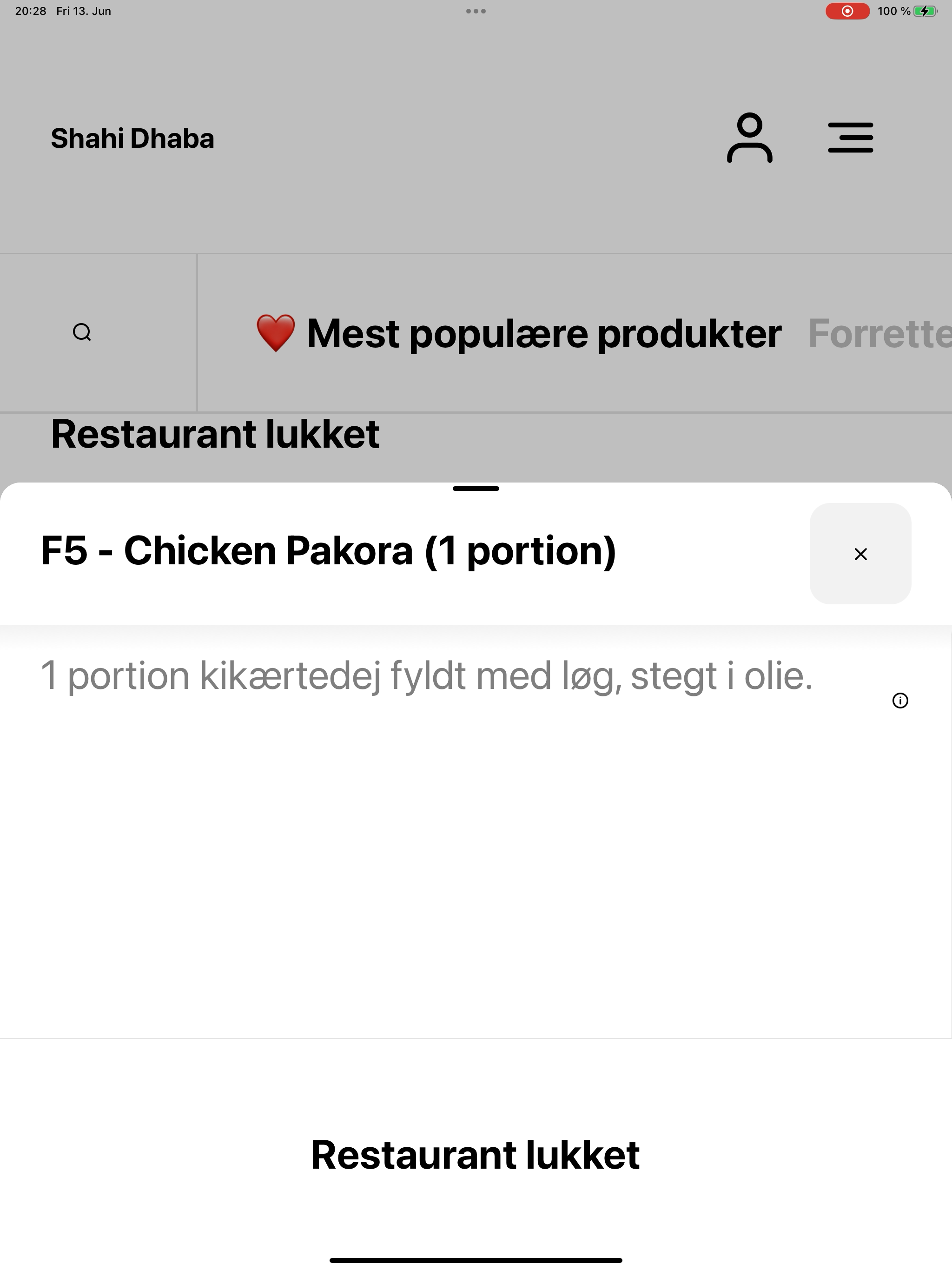Open the hamburger menu icon
This screenshot has width=952, height=1270.
pyautogui.click(x=850, y=138)
